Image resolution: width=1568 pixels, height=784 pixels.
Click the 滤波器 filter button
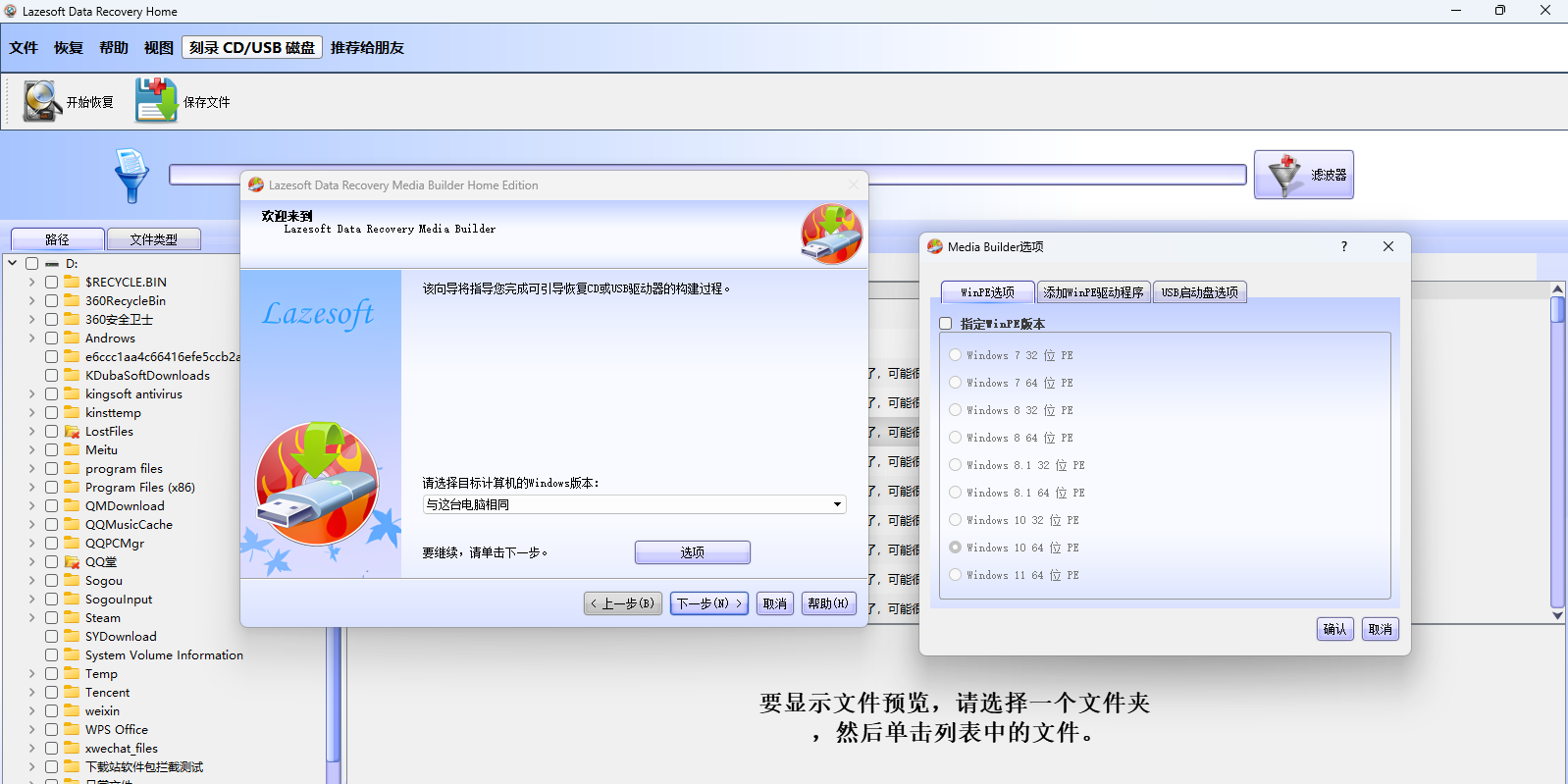click(1303, 175)
